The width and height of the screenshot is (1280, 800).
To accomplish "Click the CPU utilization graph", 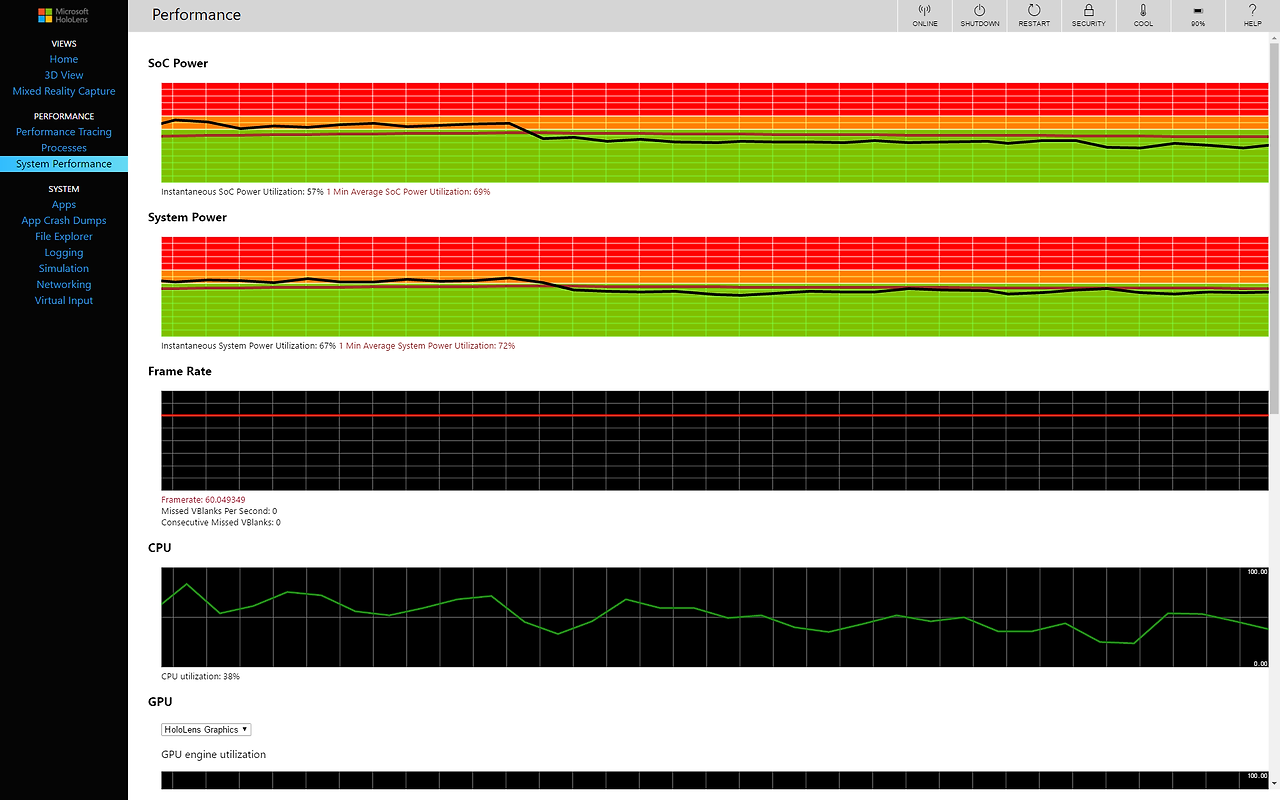I will 715,618.
